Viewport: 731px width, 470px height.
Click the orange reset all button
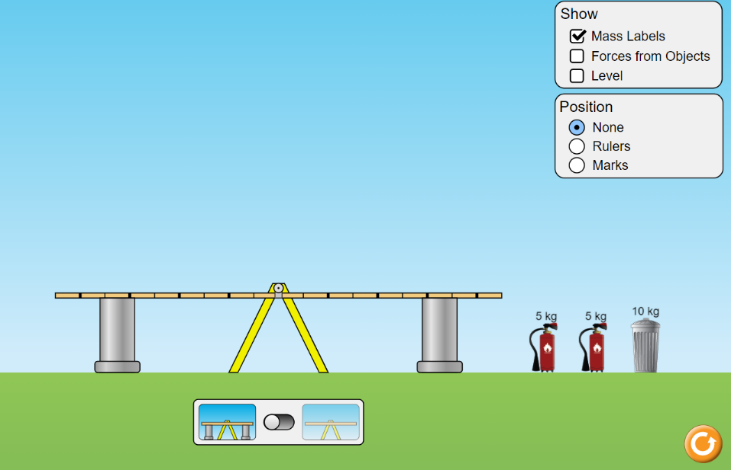point(703,443)
